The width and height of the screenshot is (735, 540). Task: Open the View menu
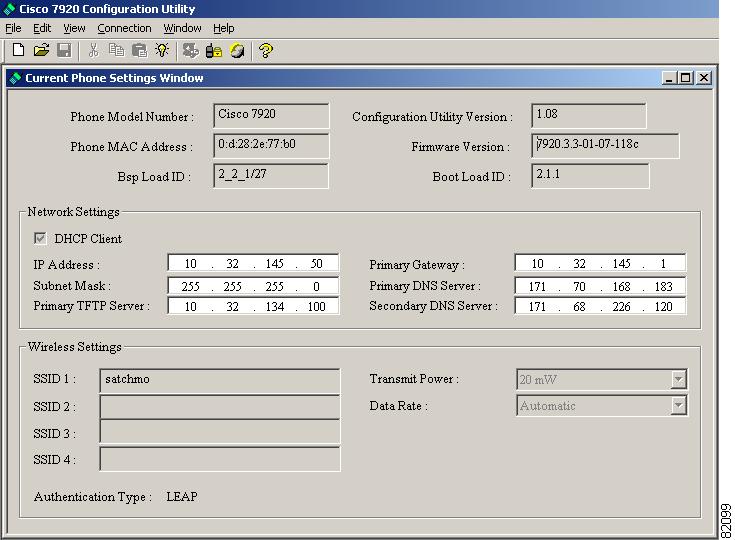click(74, 28)
